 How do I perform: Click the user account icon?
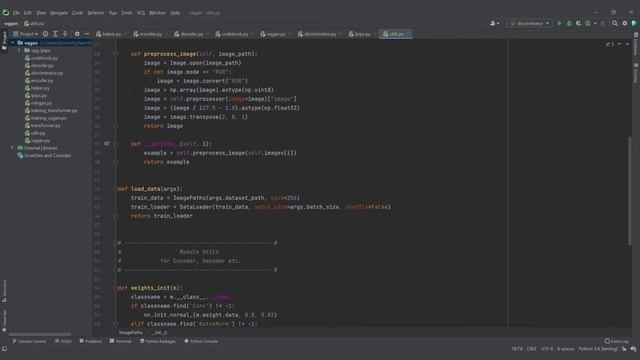494,24
